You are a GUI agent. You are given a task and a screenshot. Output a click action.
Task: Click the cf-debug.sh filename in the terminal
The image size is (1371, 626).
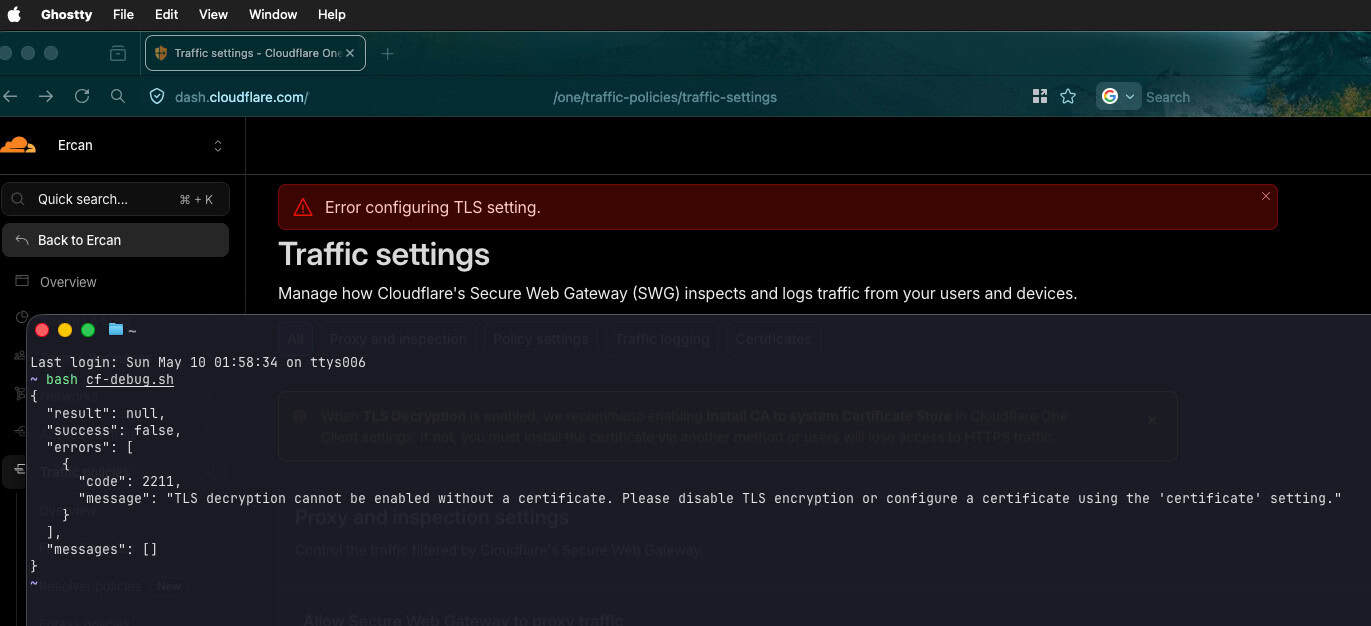pyautogui.click(x=130, y=380)
